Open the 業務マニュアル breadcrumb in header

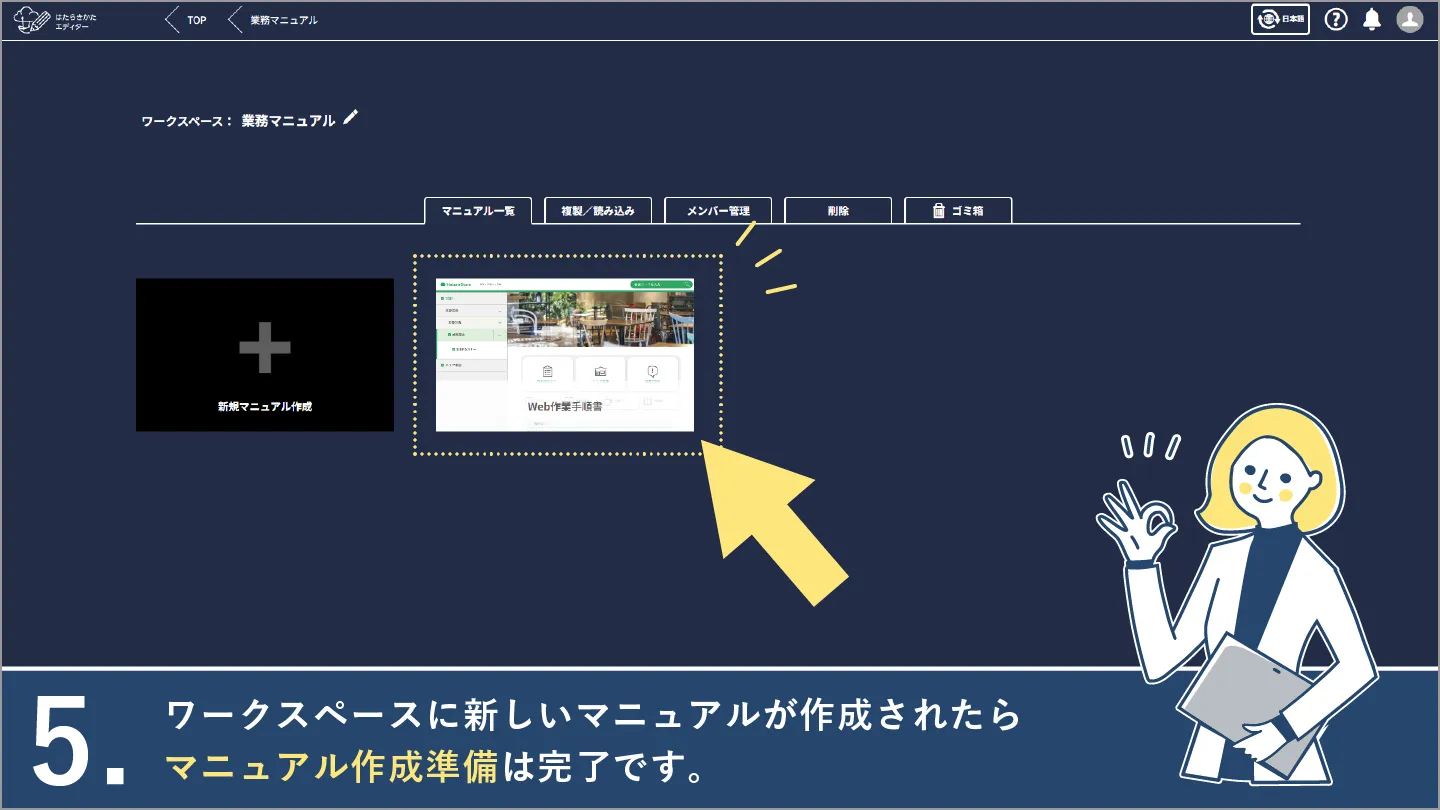click(284, 20)
